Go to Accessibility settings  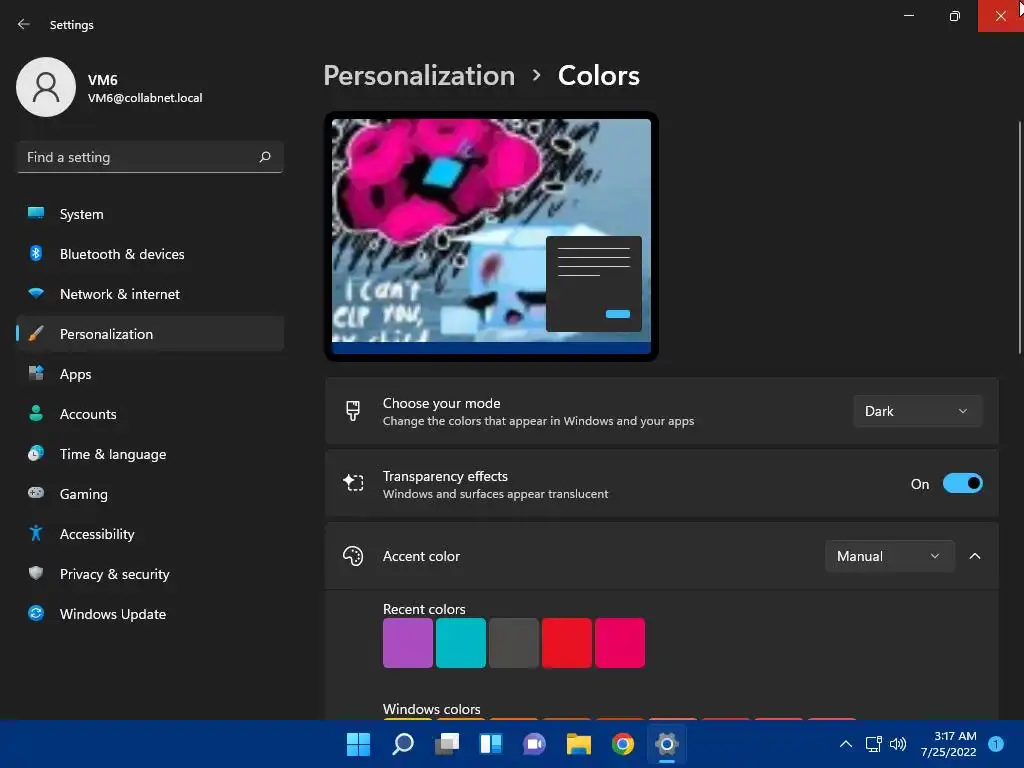point(150,534)
